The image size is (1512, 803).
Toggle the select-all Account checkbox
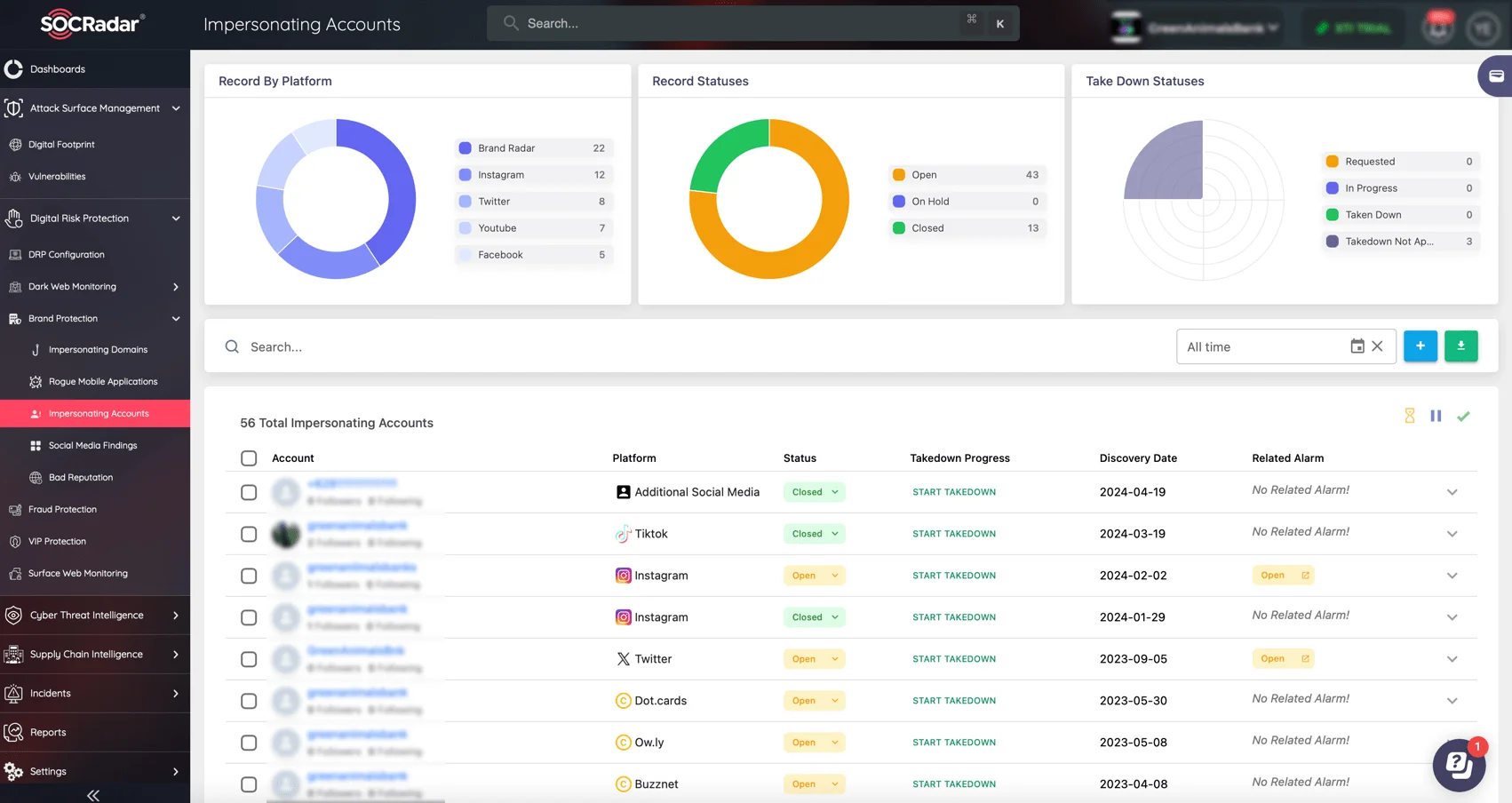pyautogui.click(x=249, y=458)
